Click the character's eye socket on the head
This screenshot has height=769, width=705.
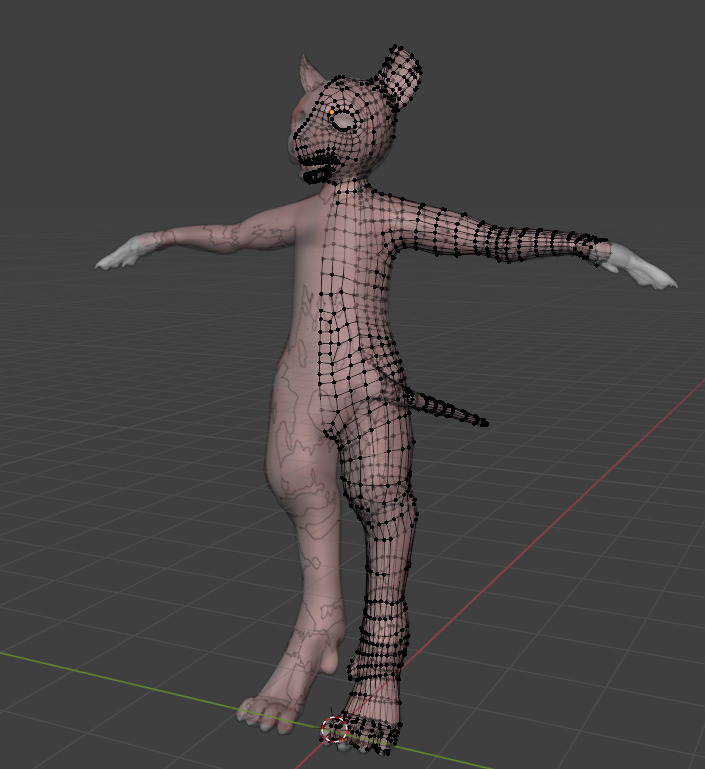coord(343,121)
